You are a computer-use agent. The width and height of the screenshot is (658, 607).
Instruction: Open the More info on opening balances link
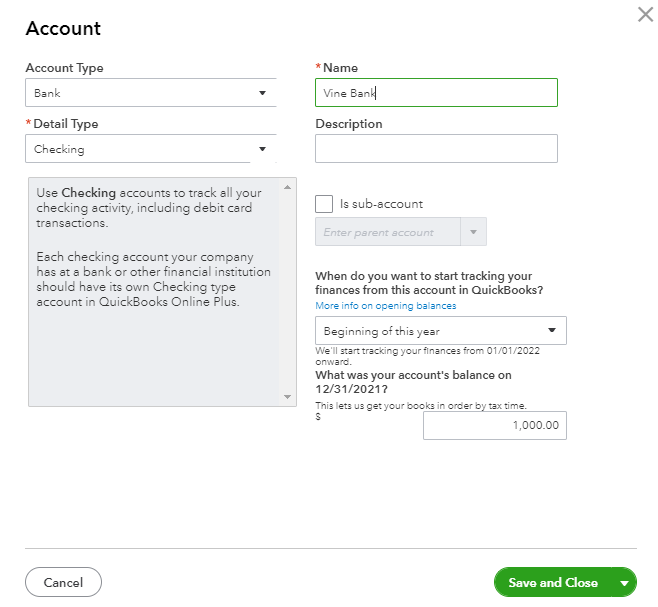pos(385,306)
